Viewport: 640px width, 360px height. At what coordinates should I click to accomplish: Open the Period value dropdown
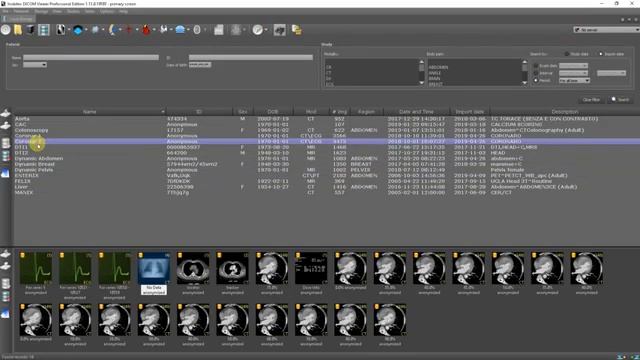tap(574, 80)
